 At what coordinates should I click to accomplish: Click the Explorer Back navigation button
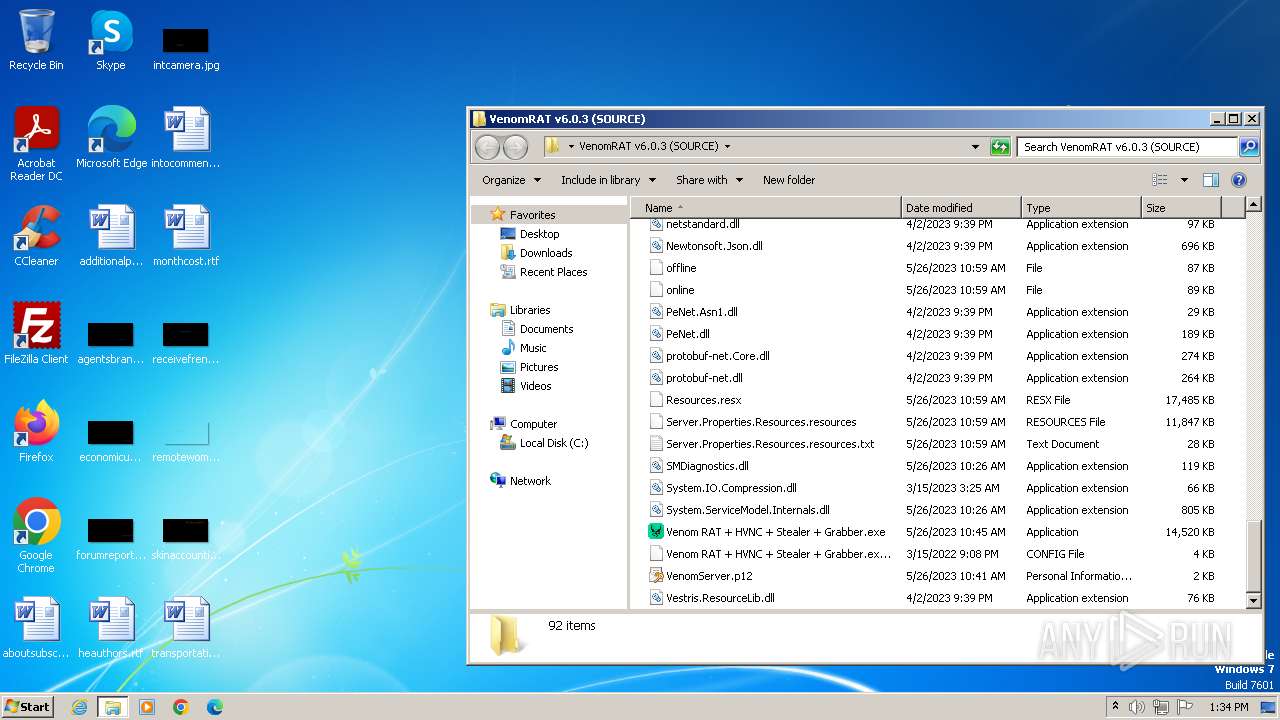(x=487, y=147)
